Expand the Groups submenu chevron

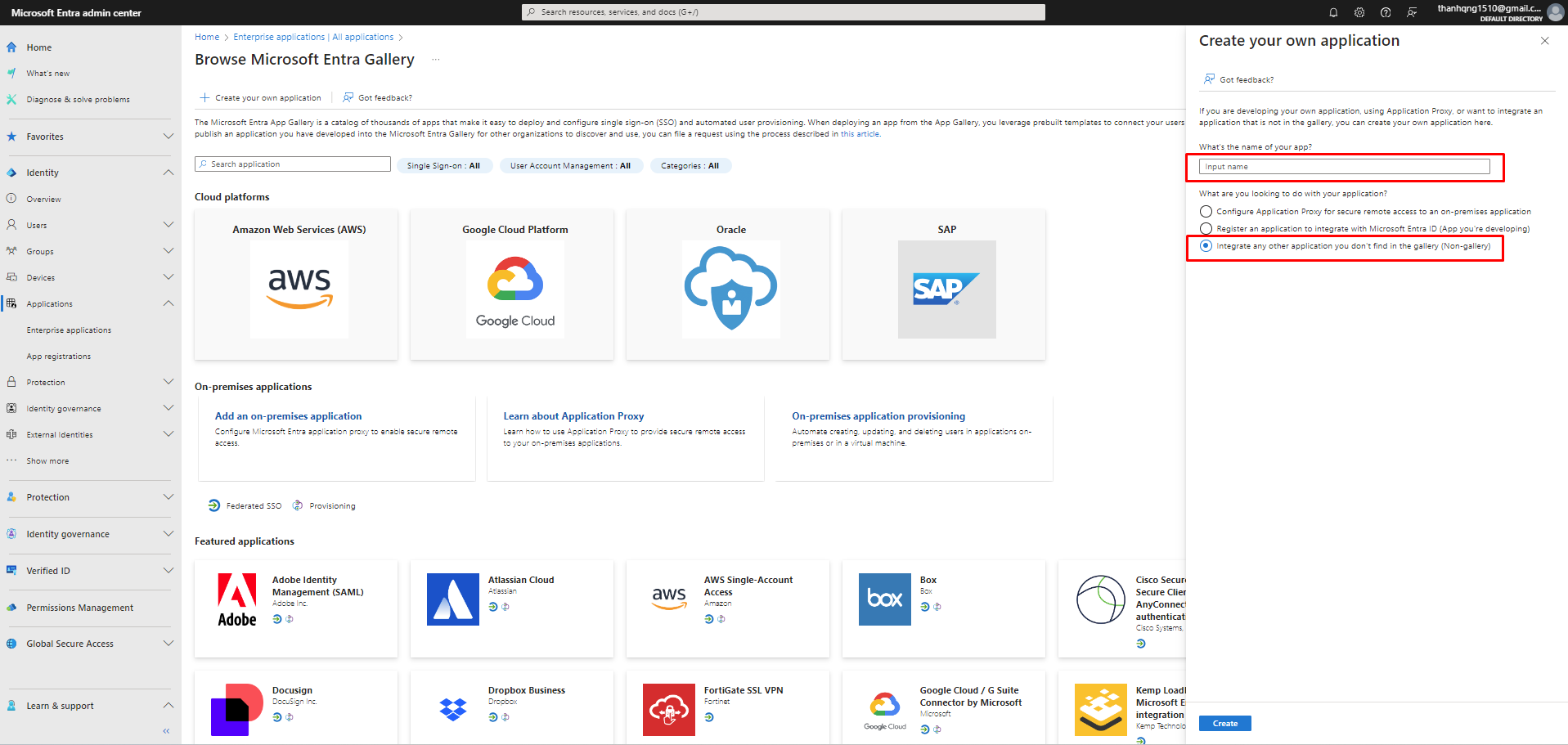[x=168, y=251]
